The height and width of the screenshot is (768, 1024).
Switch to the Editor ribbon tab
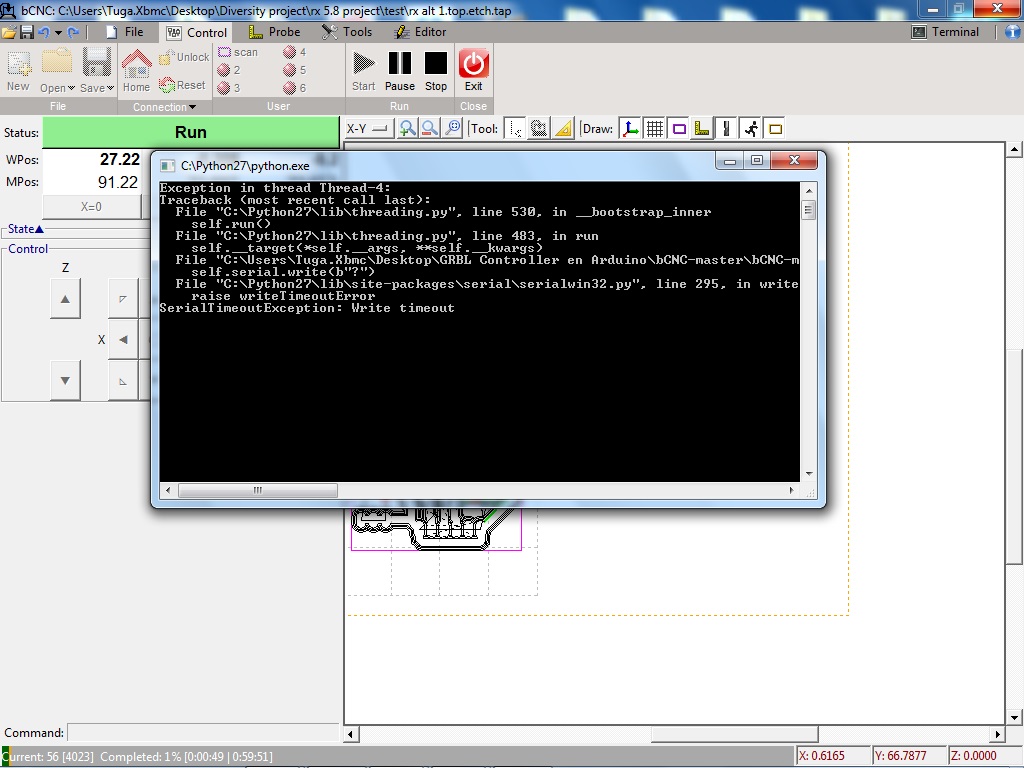[421, 32]
